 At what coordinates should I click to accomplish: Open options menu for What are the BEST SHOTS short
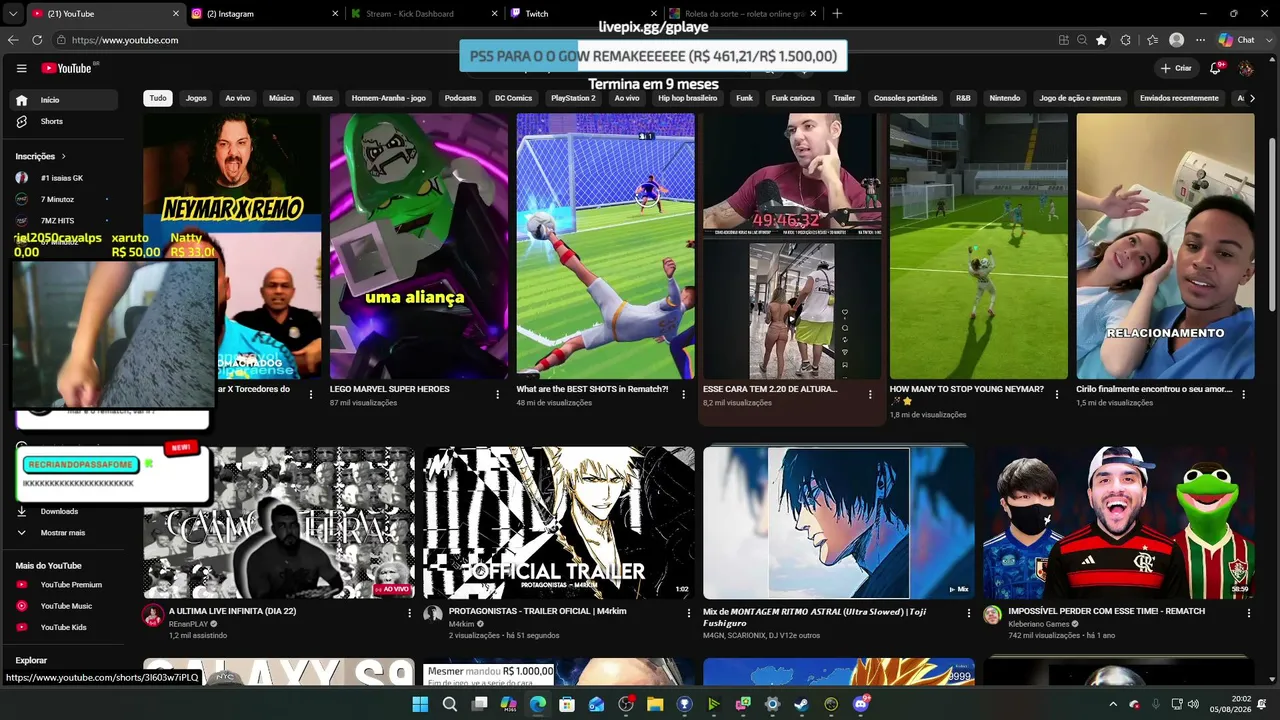point(684,395)
